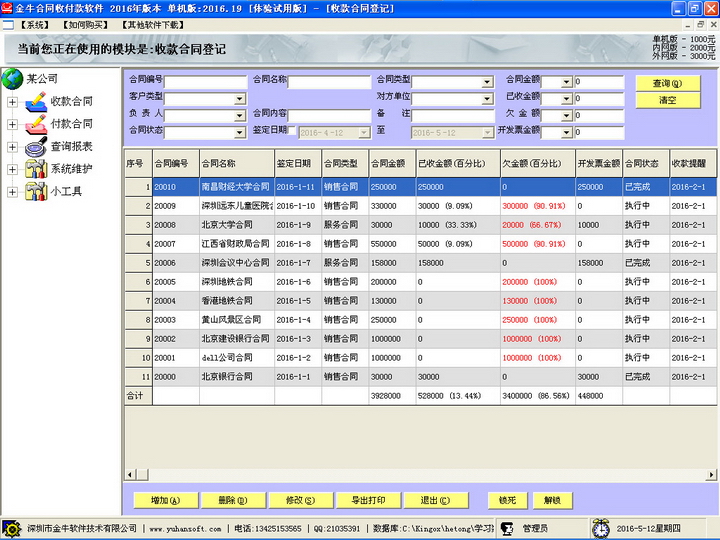Toggle the 签定日期 date filter checkbox
This screenshot has height=540, width=720.
tap(293, 132)
